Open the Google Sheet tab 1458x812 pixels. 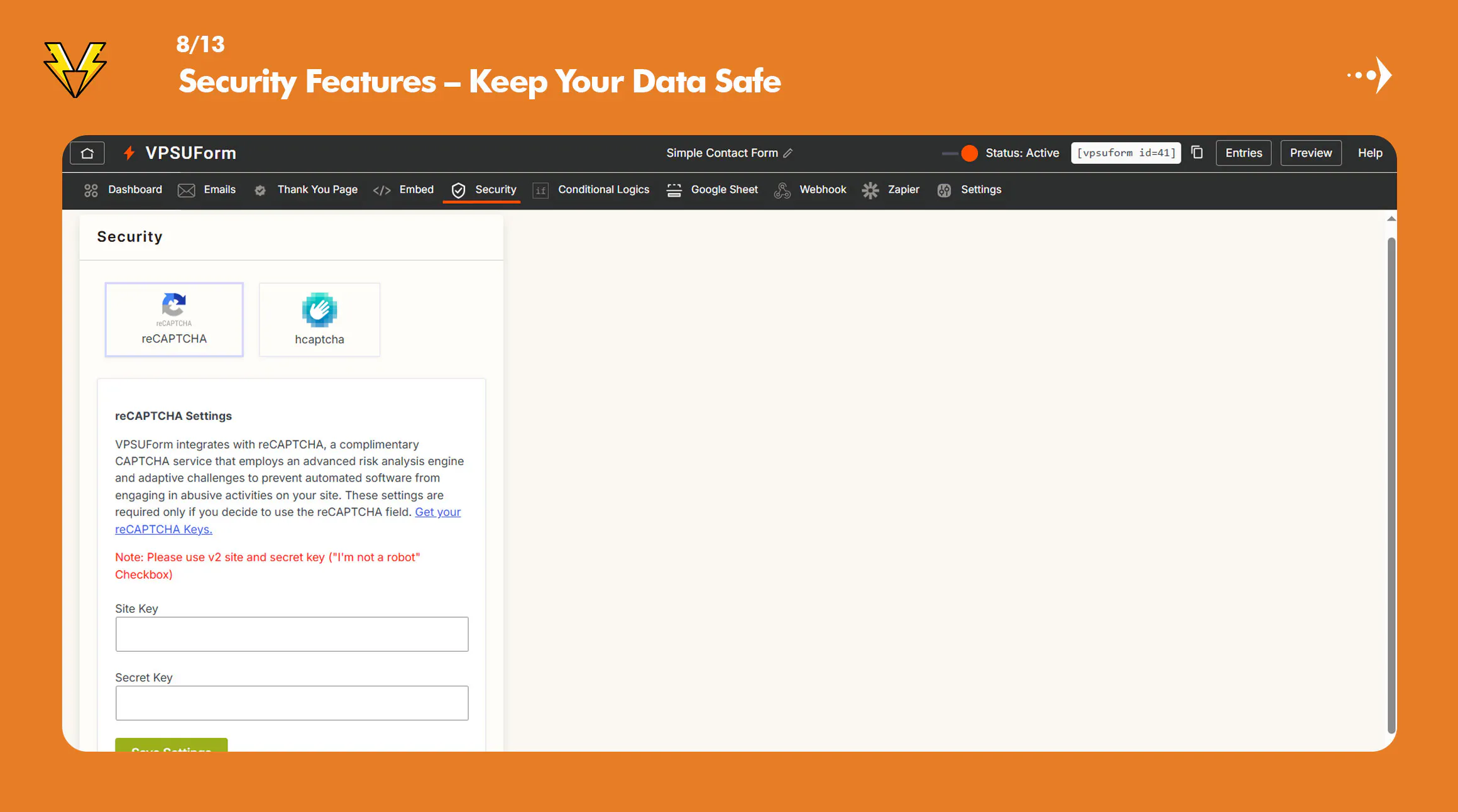click(x=725, y=190)
